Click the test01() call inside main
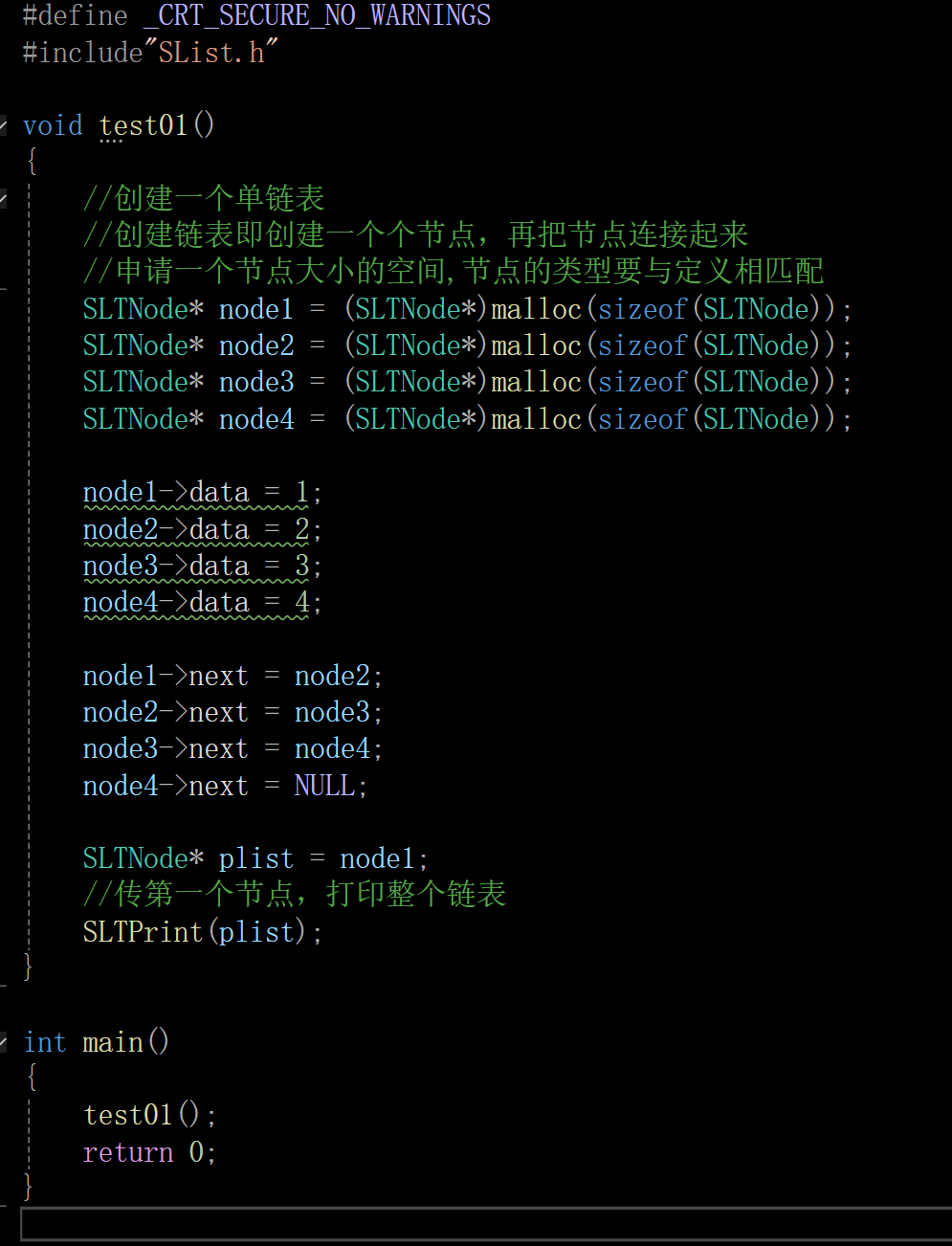This screenshot has height=1246, width=952. click(x=150, y=1115)
